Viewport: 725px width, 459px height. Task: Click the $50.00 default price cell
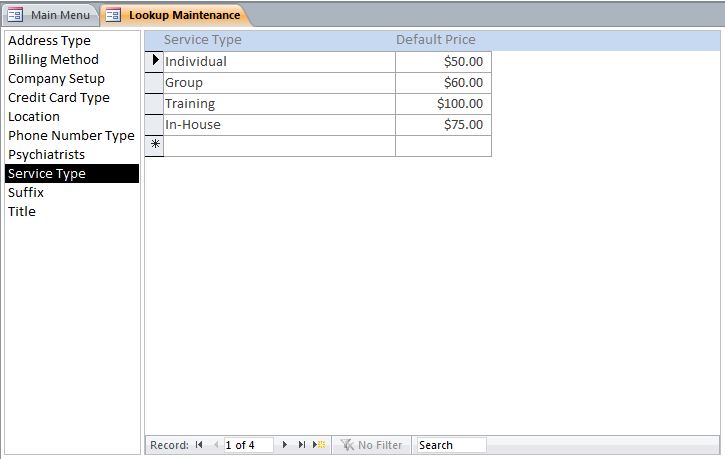(443, 61)
